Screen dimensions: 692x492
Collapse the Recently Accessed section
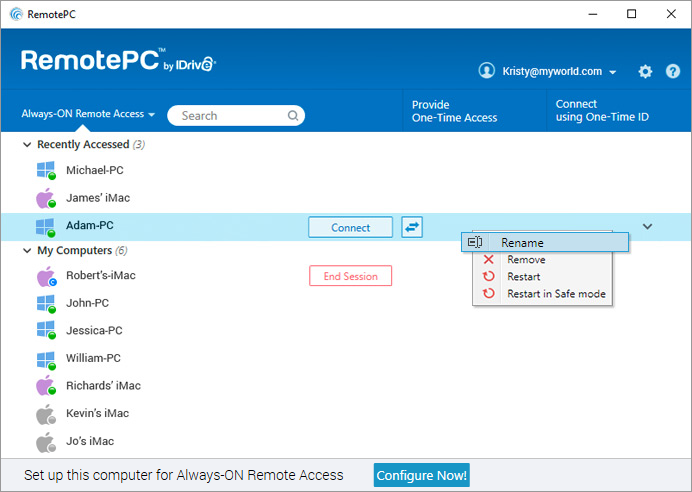(x=27, y=144)
